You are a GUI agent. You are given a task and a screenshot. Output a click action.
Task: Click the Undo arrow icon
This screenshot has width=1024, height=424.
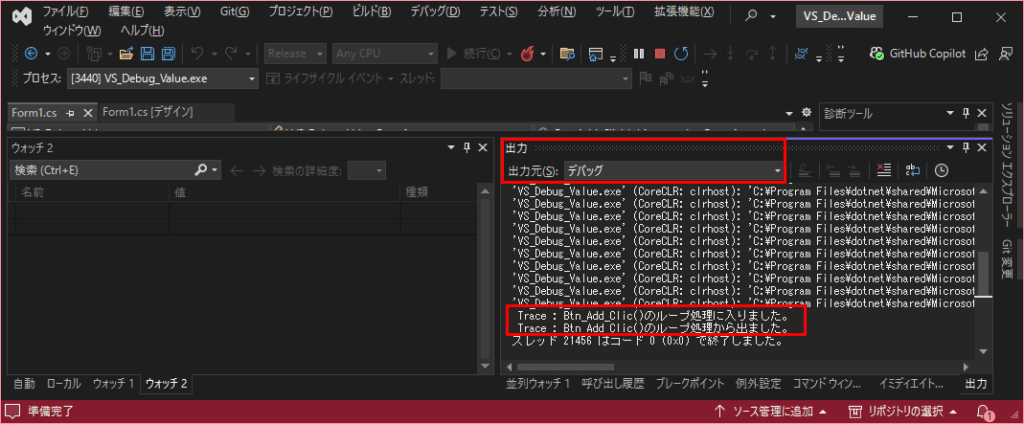[197, 54]
